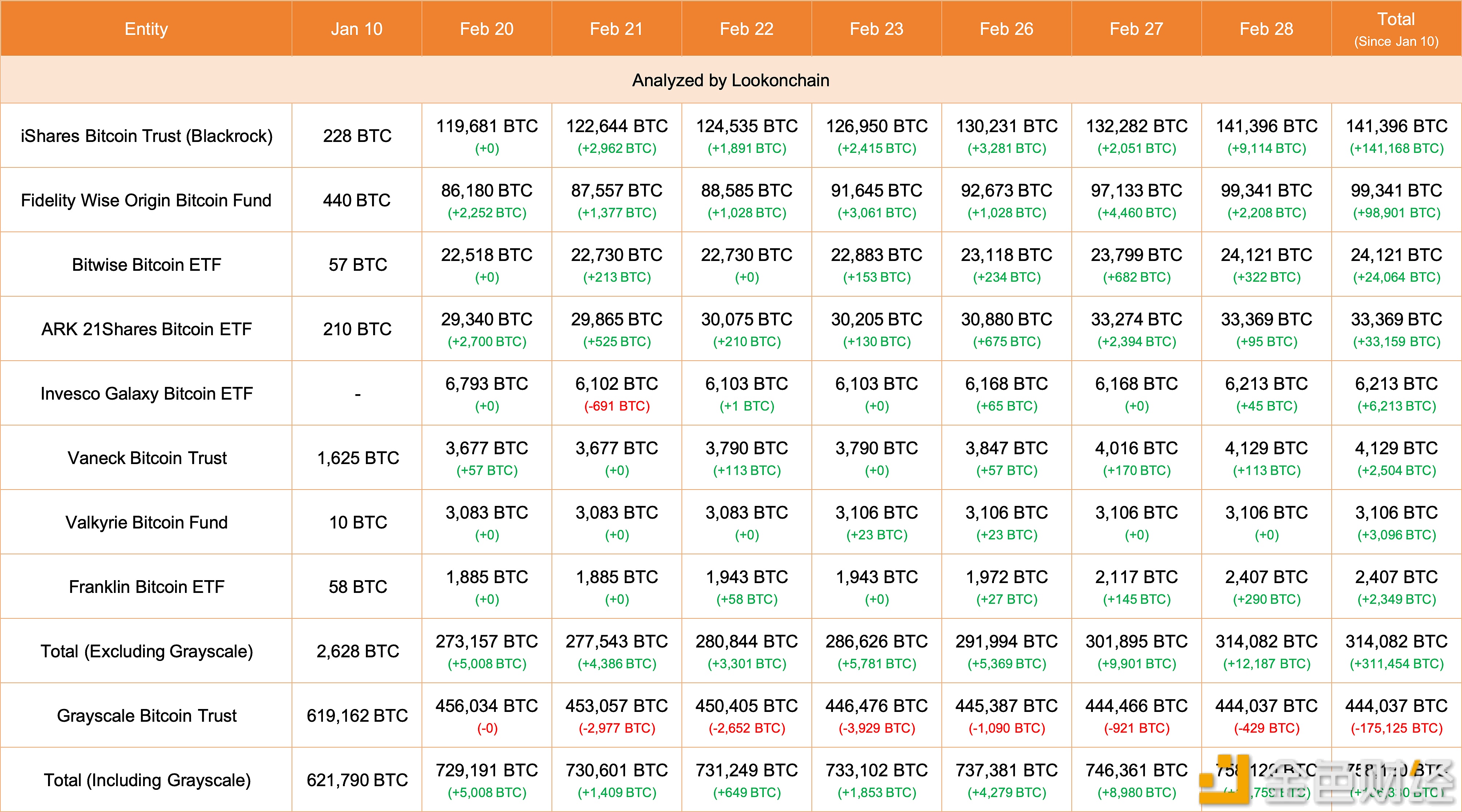
Task: Click ARK Feb 27 value 33,274 BTC
Action: (x=1137, y=320)
